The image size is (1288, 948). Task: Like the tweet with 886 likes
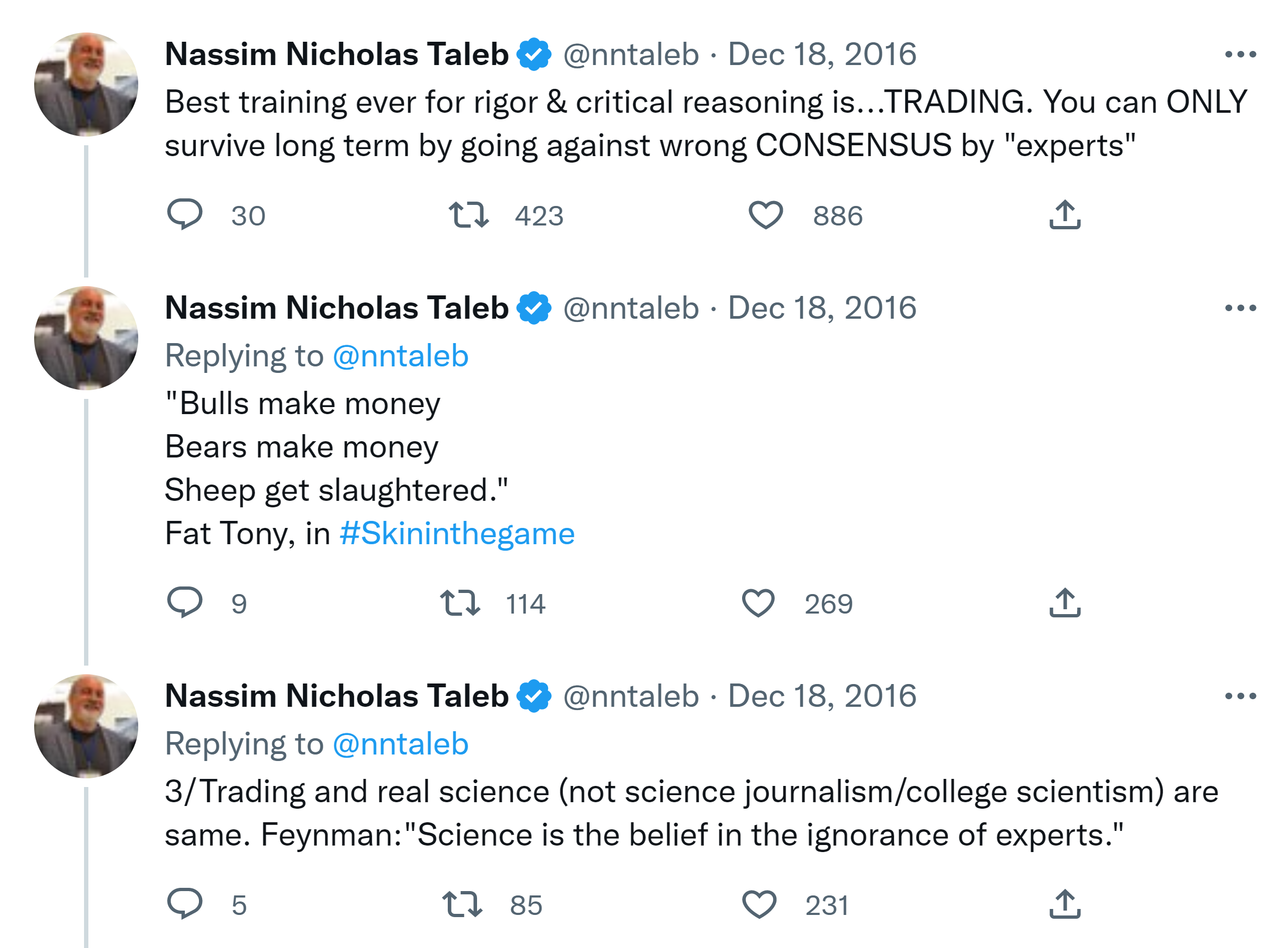[x=765, y=215]
